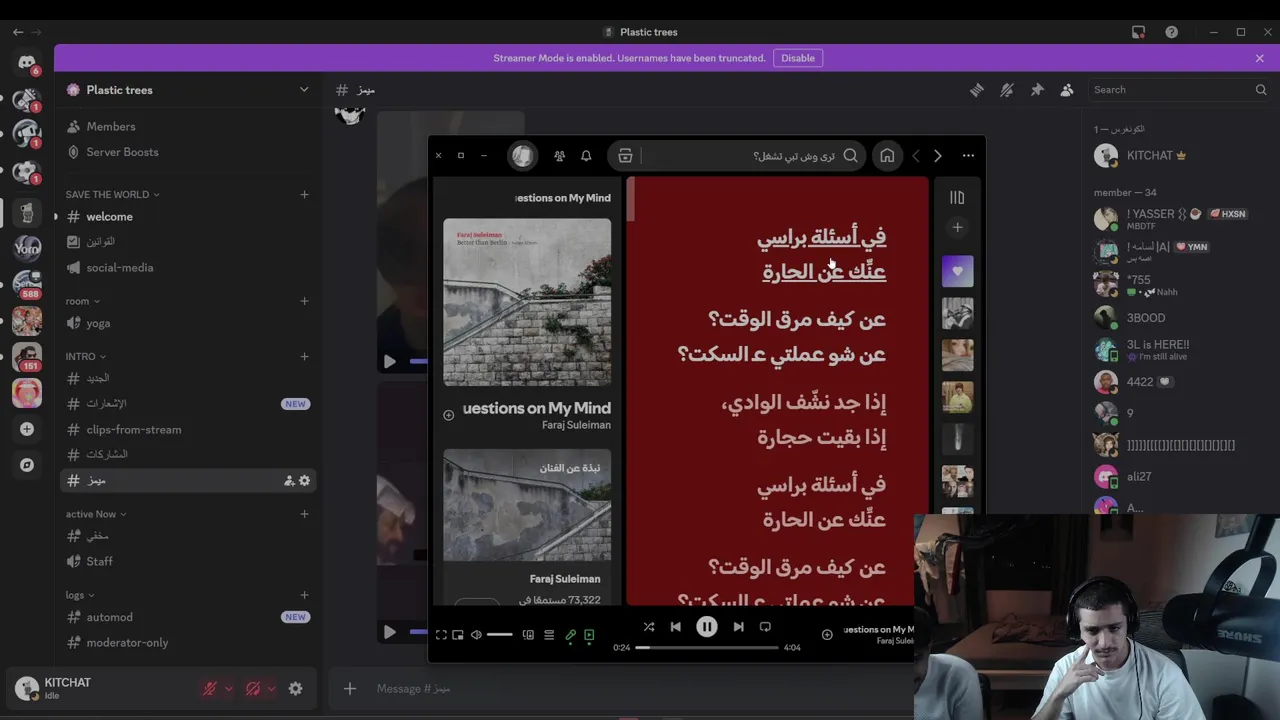This screenshot has height=720, width=1280.
Task: Enter Spotify full screen mode
Action: pyautogui.click(x=441, y=635)
